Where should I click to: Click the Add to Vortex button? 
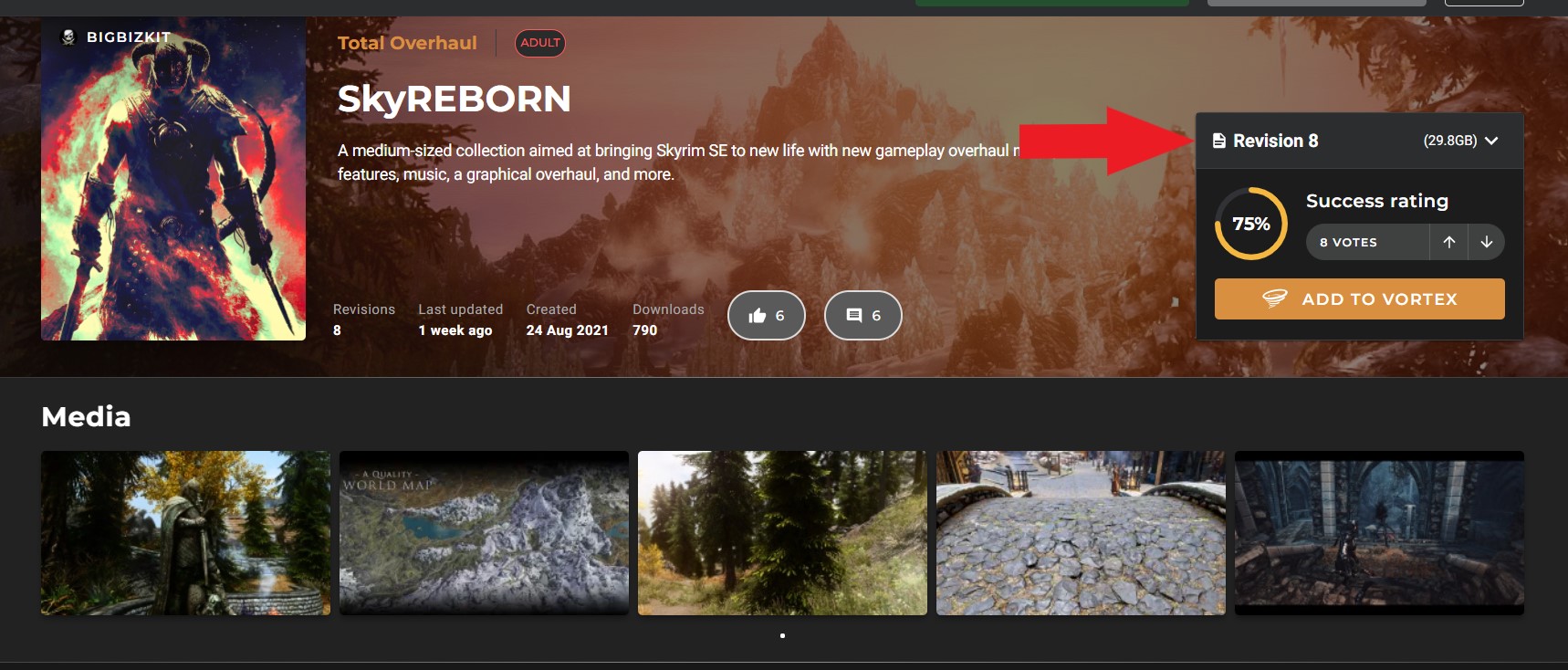(1359, 298)
